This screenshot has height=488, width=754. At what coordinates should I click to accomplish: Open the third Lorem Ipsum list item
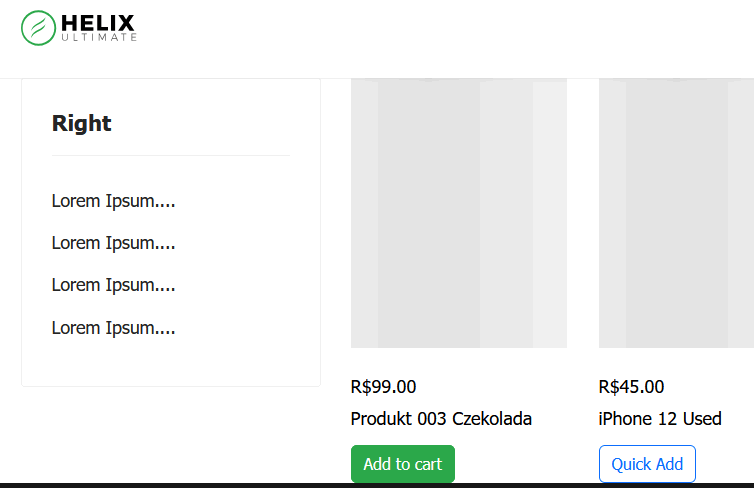(113, 285)
